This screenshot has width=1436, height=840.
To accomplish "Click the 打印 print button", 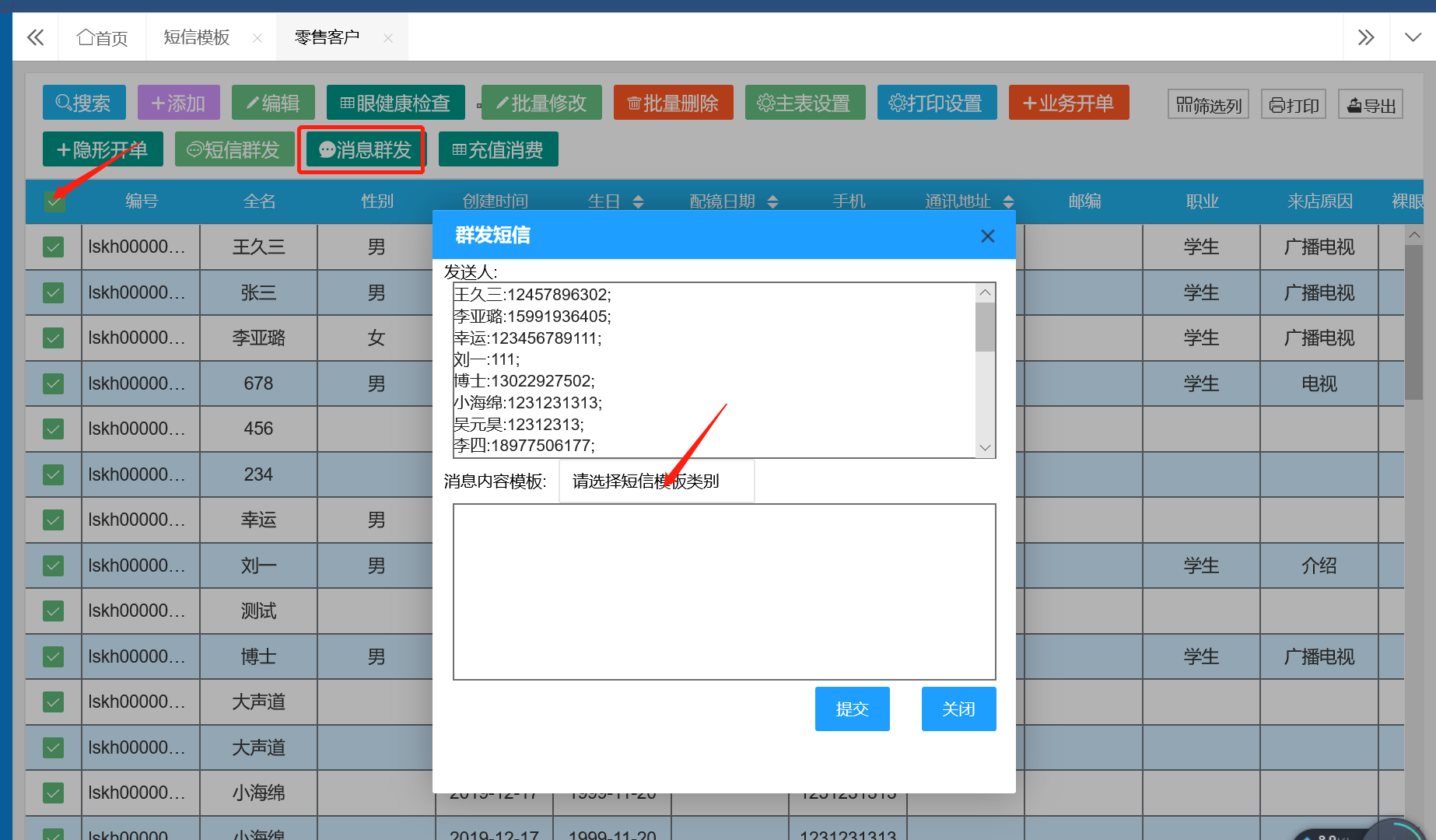I will [x=1294, y=104].
